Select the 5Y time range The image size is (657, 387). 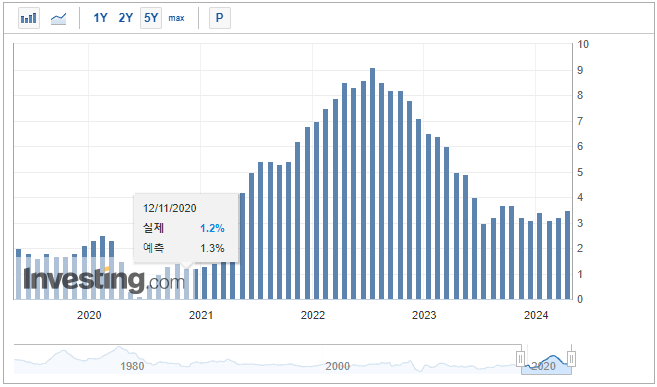[x=151, y=18]
